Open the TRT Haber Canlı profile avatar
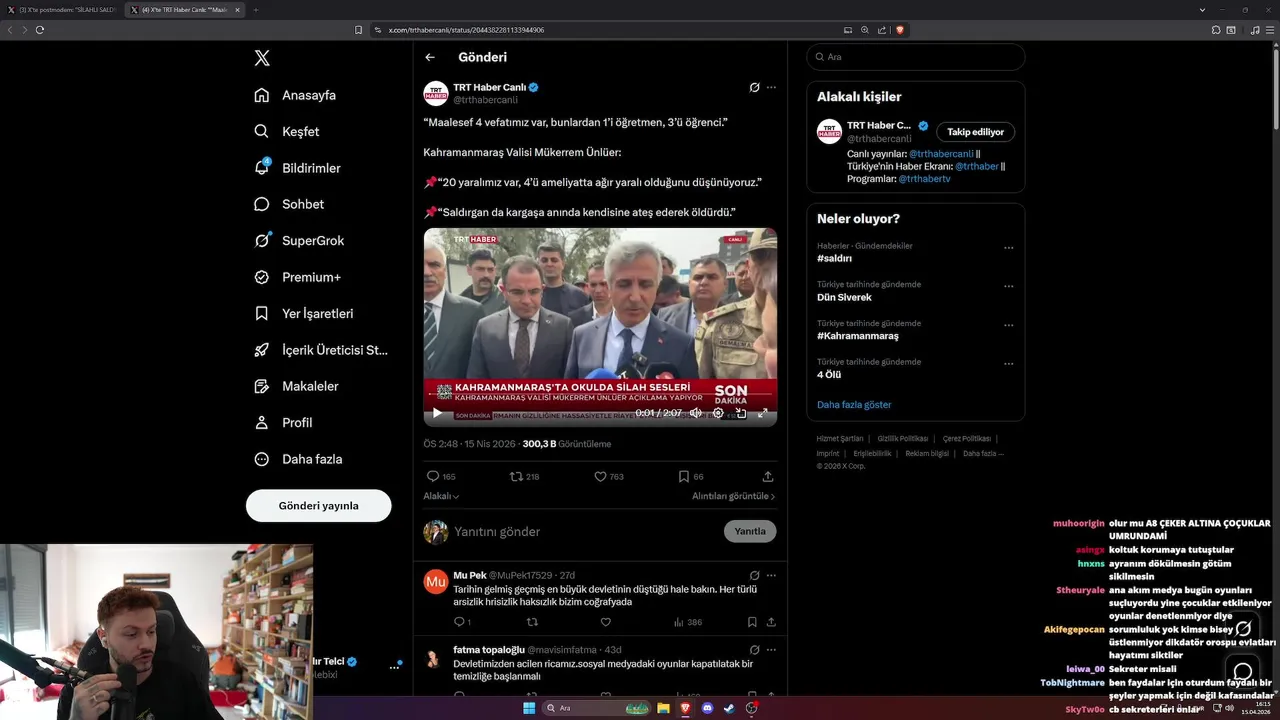 (x=436, y=93)
